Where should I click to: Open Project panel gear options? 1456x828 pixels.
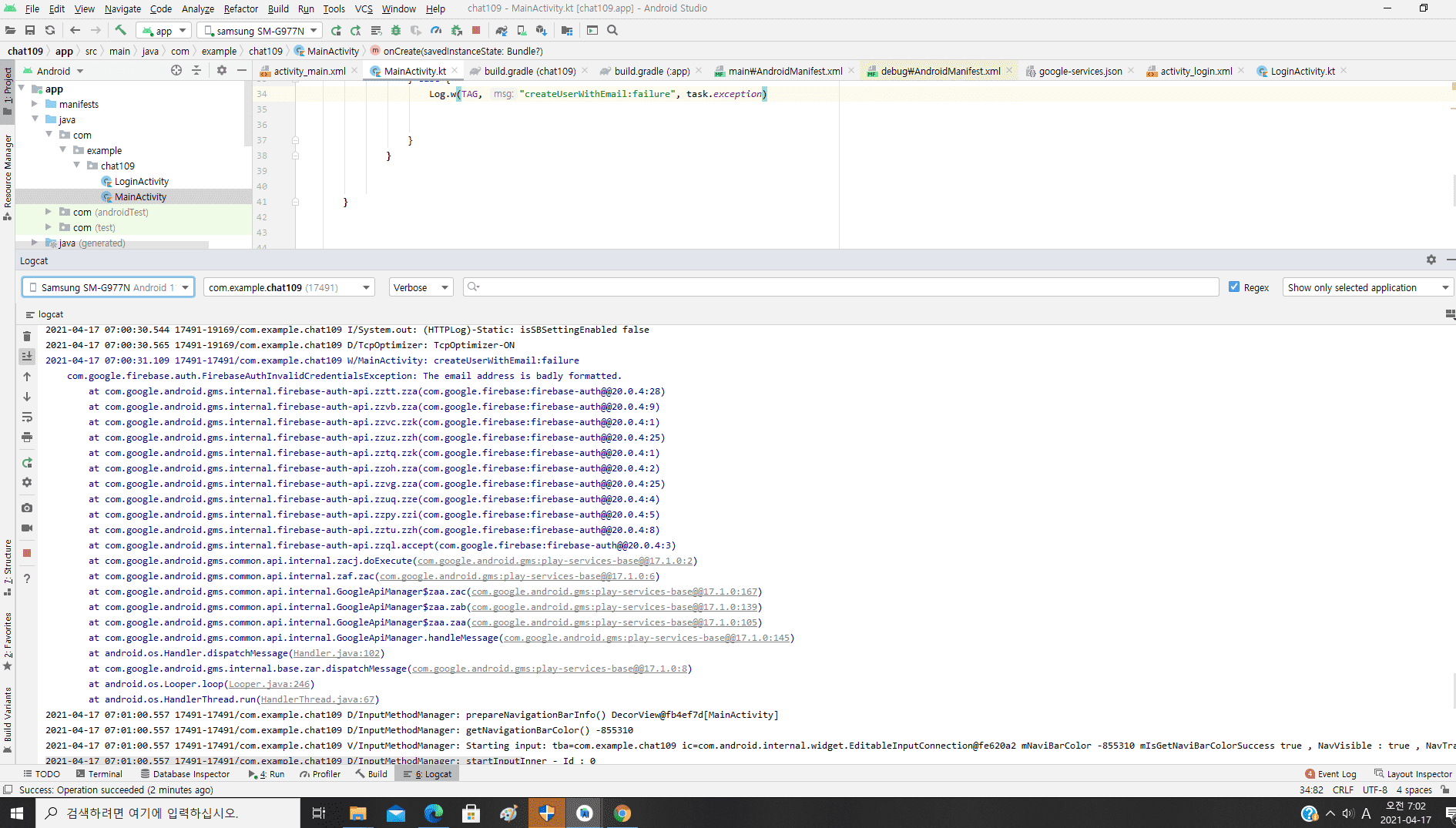tap(222, 70)
